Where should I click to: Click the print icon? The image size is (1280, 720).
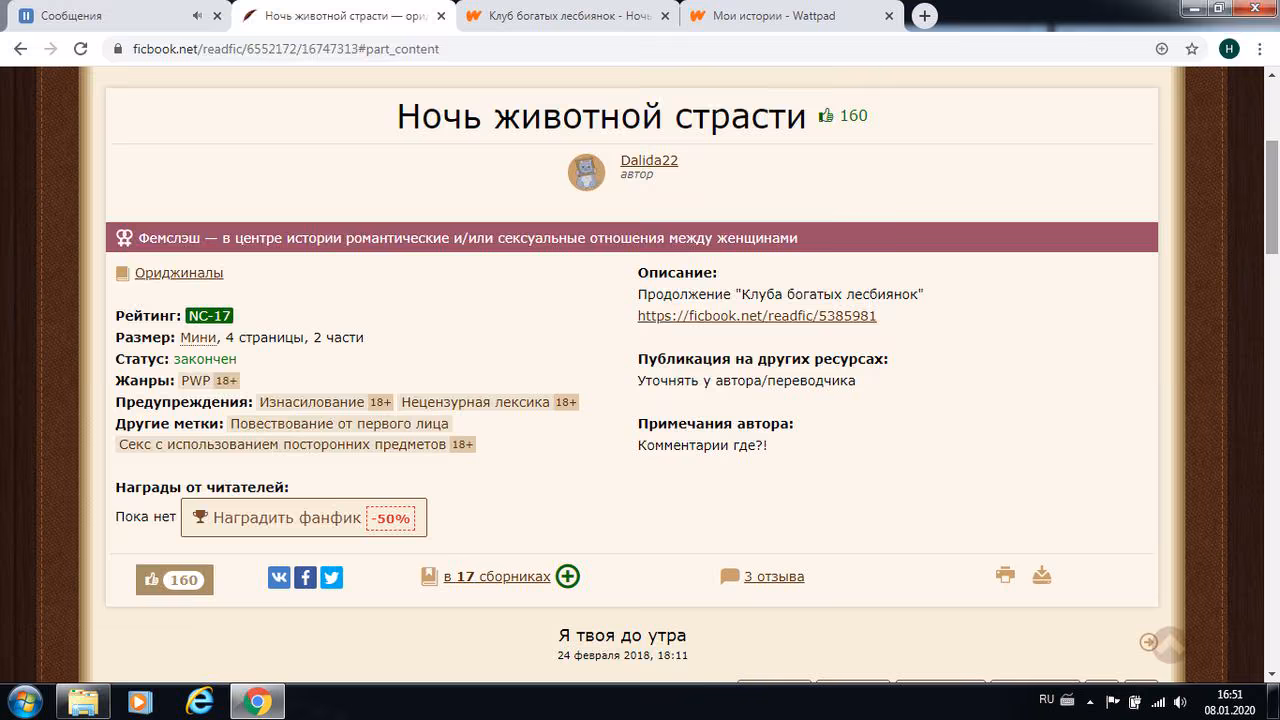(1005, 575)
